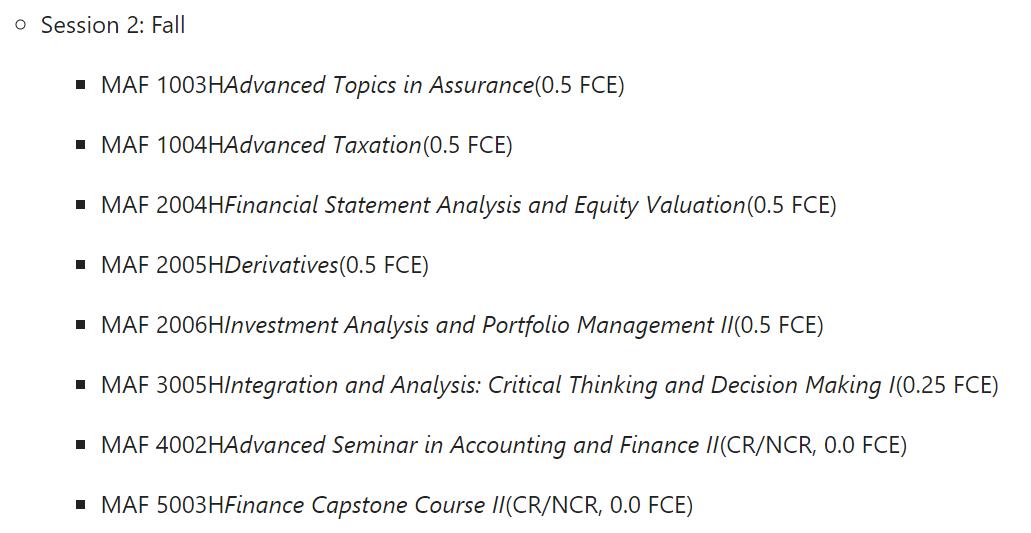Click course code MAF 1004H
Image resolution: width=1031 pixels, height=533 pixels.
pyautogui.click(x=162, y=145)
